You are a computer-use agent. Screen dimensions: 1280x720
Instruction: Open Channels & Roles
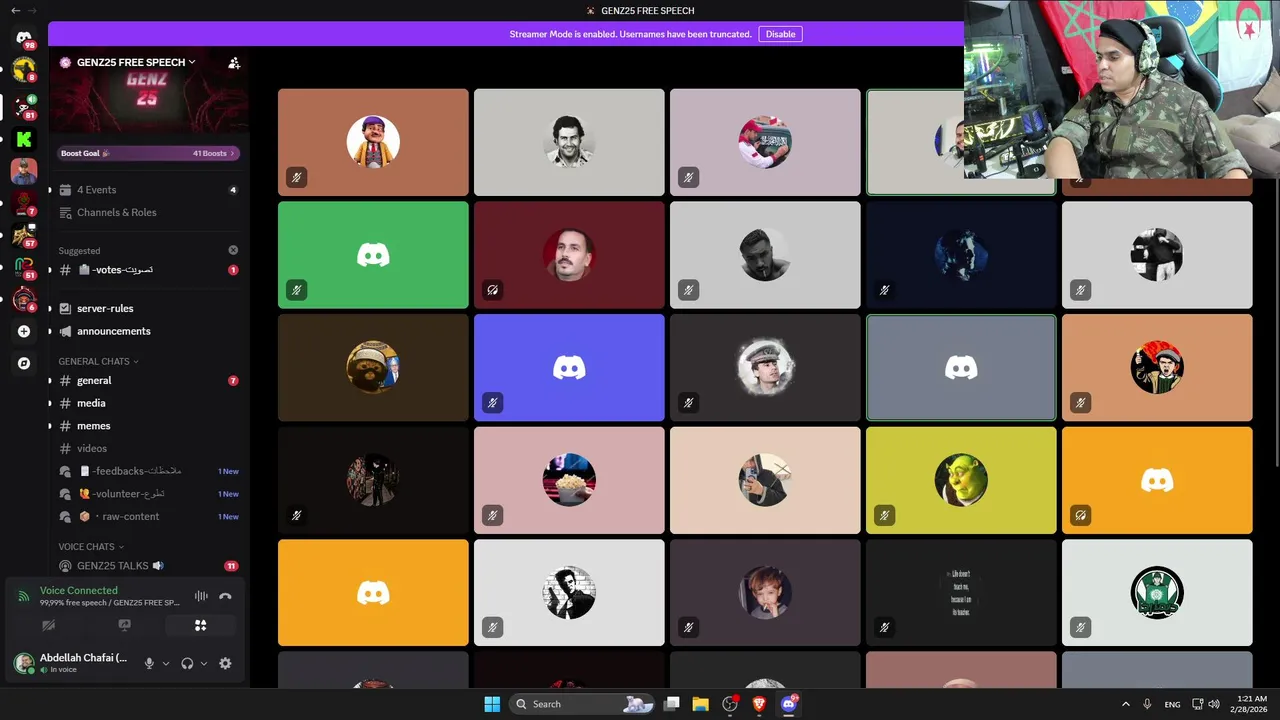149,212
